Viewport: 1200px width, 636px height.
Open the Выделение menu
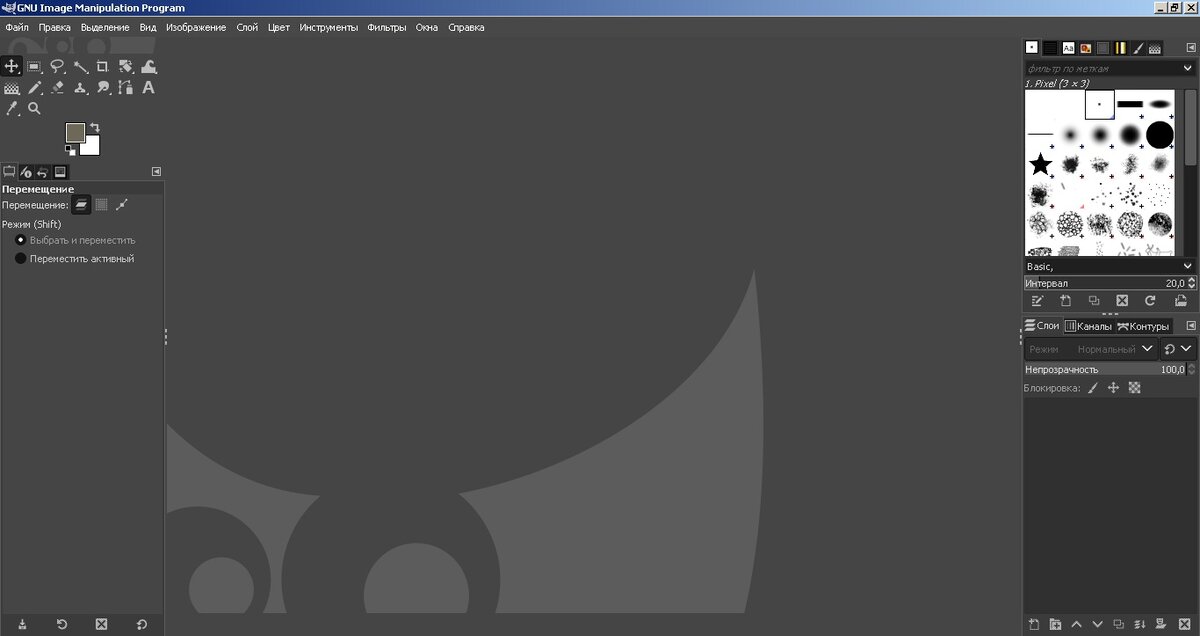(105, 27)
